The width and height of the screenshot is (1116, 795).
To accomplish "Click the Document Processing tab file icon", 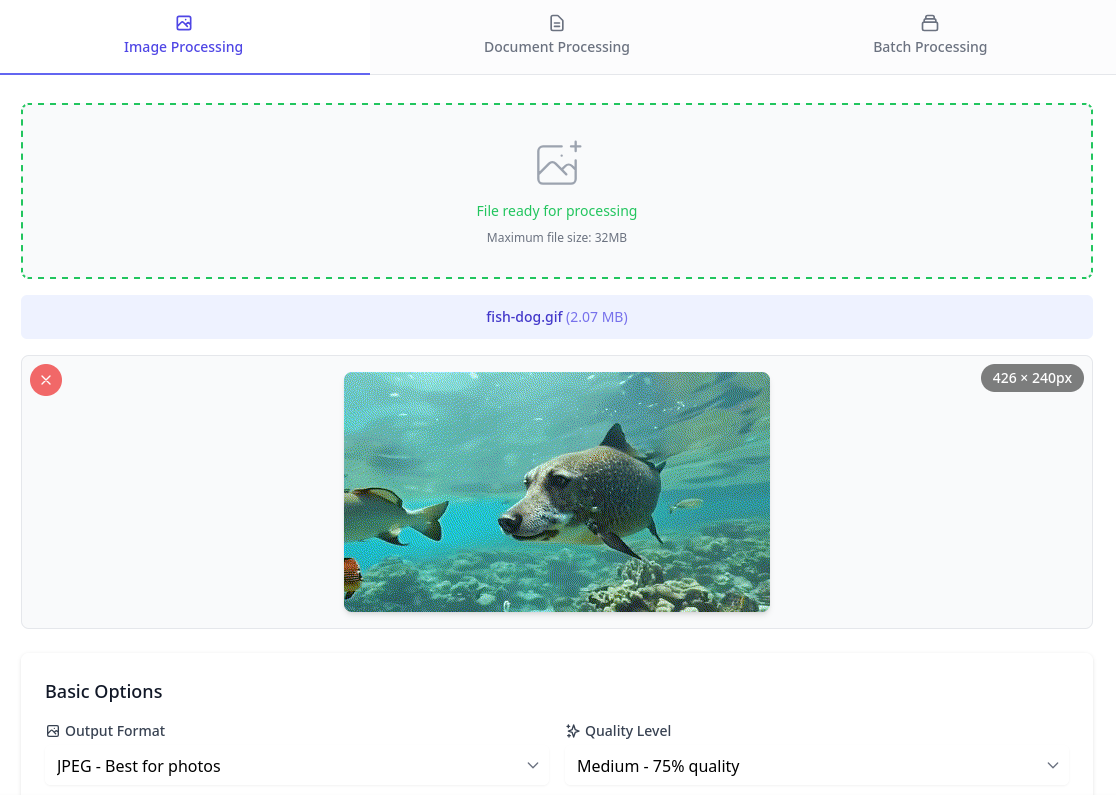I will coord(557,23).
